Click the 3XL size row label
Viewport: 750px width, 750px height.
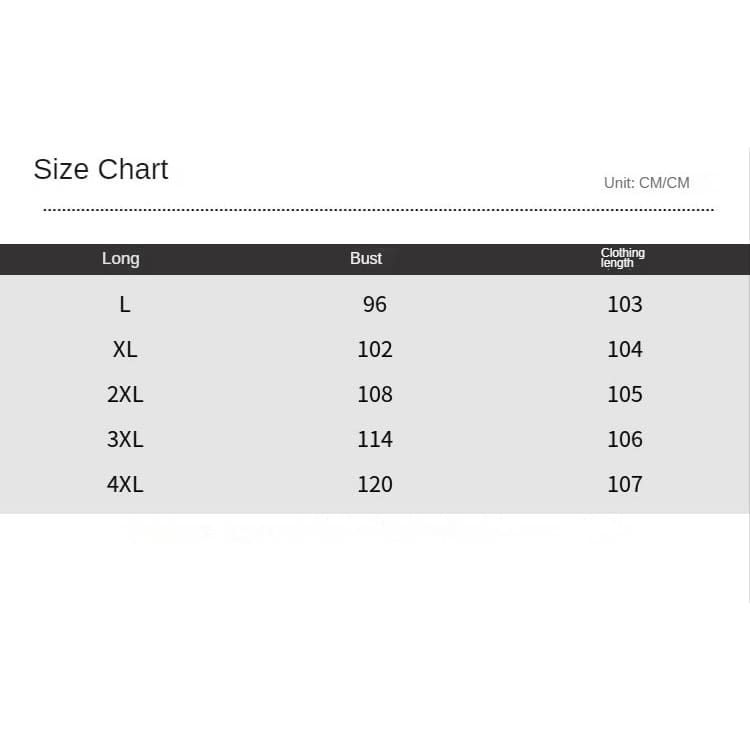[125, 439]
